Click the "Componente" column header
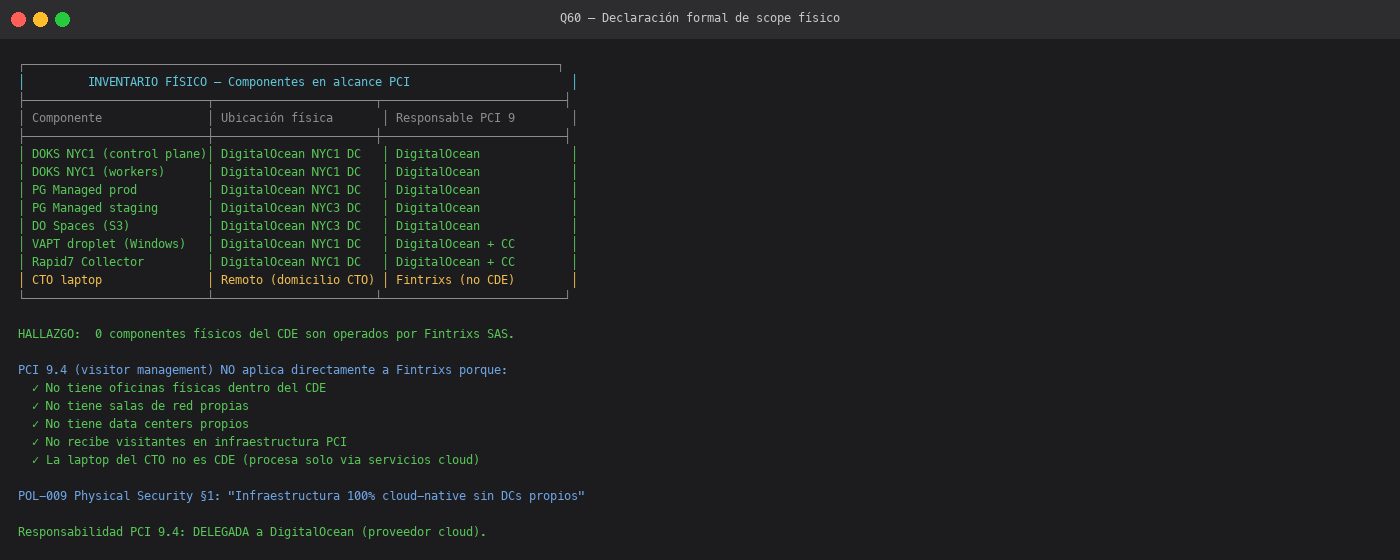 pos(67,118)
